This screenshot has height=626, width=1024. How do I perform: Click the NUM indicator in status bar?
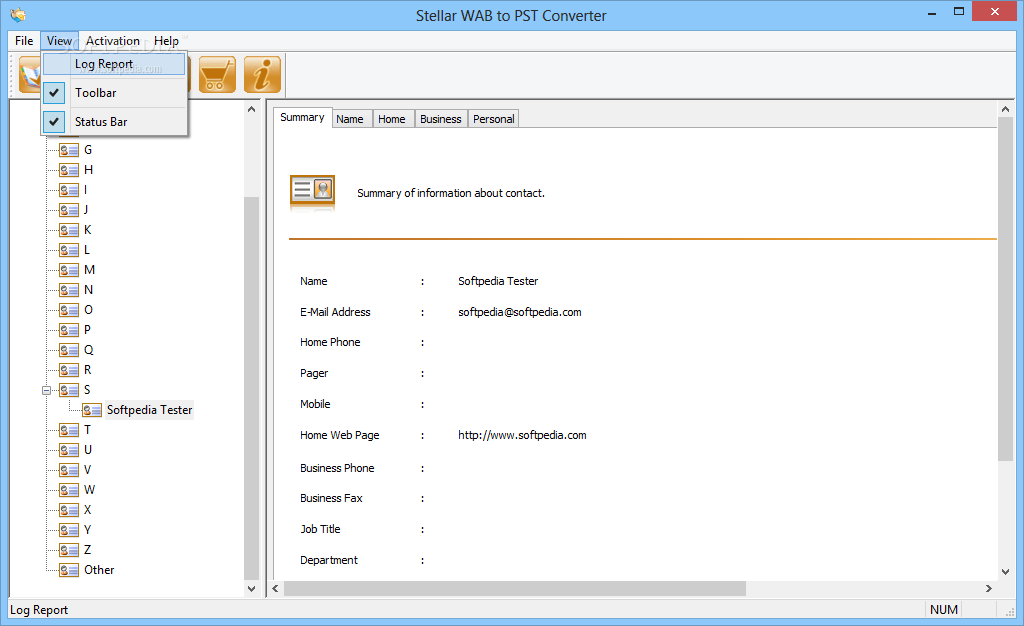point(944,610)
